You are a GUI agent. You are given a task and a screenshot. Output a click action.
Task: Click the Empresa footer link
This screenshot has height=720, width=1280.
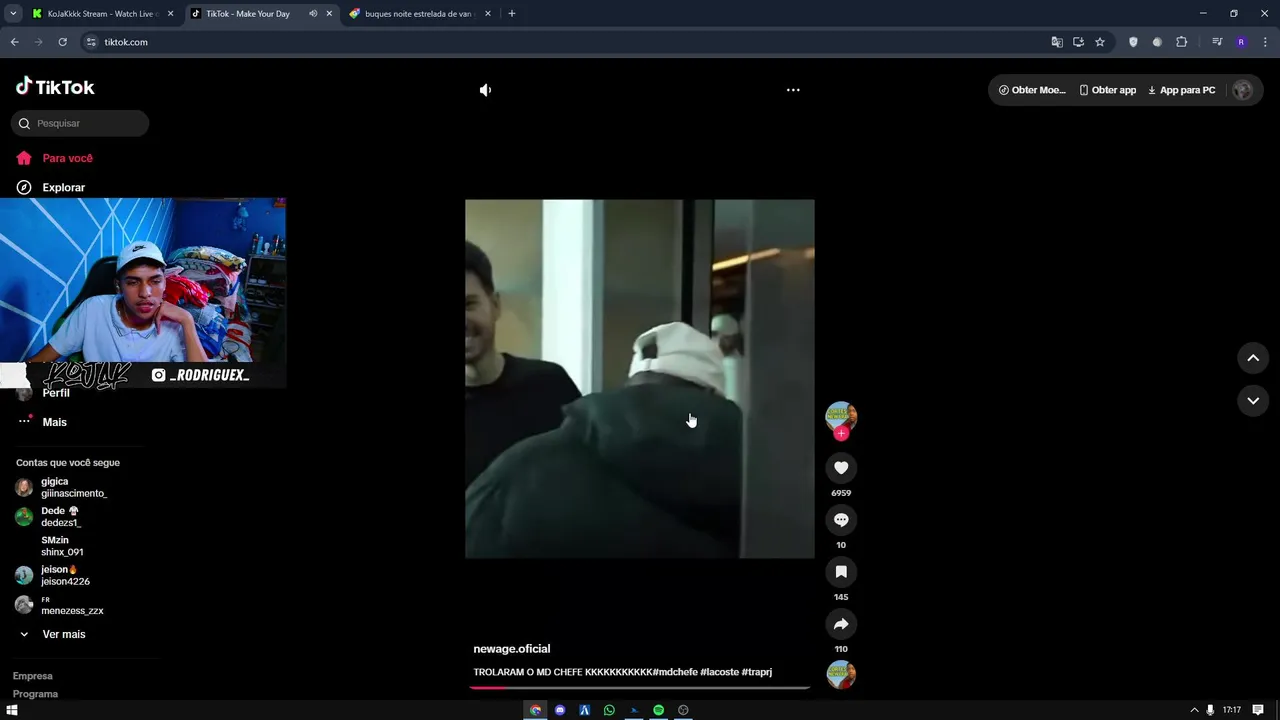[32, 676]
